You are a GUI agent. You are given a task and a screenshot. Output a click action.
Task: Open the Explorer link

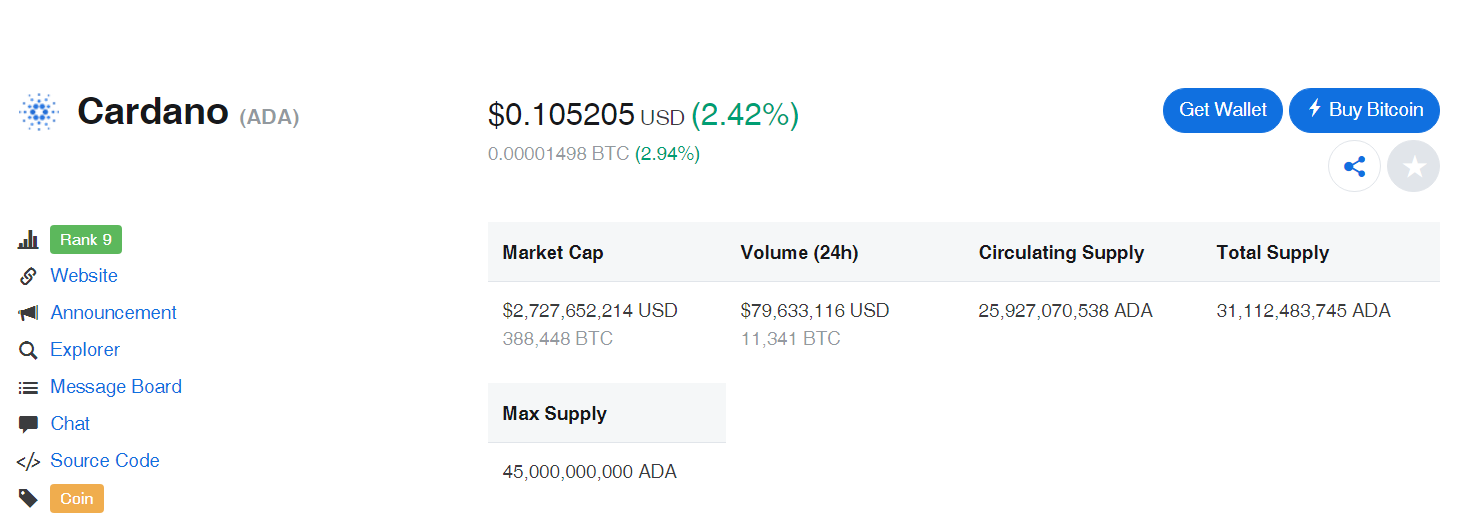tap(85, 350)
